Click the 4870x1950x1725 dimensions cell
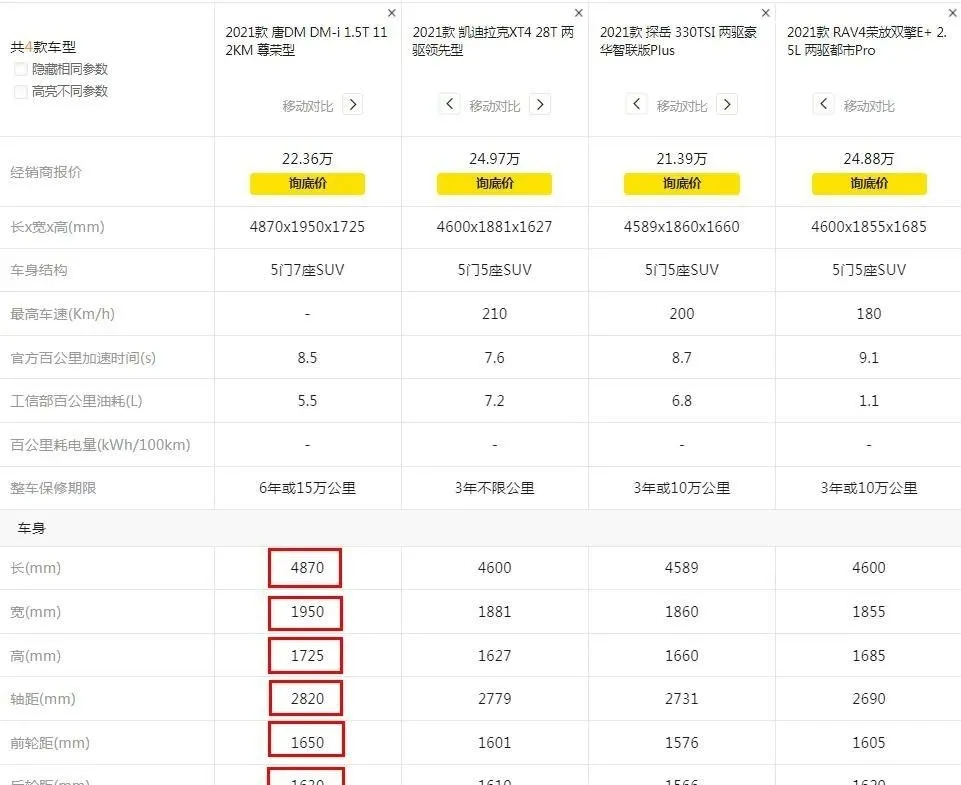This screenshot has height=785, width=961. tap(307, 227)
